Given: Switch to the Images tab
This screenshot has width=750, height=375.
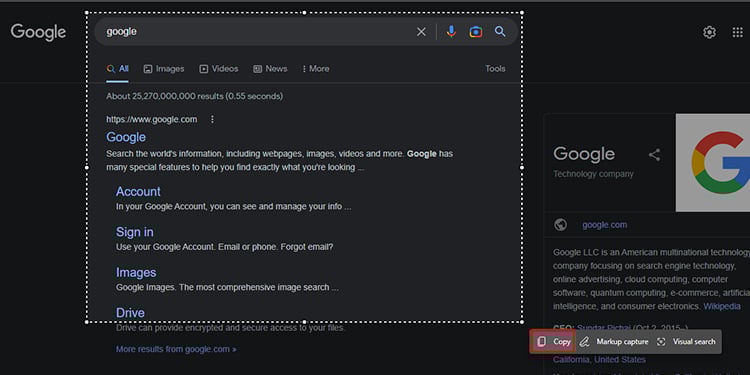Looking at the screenshot, I should (x=164, y=69).
